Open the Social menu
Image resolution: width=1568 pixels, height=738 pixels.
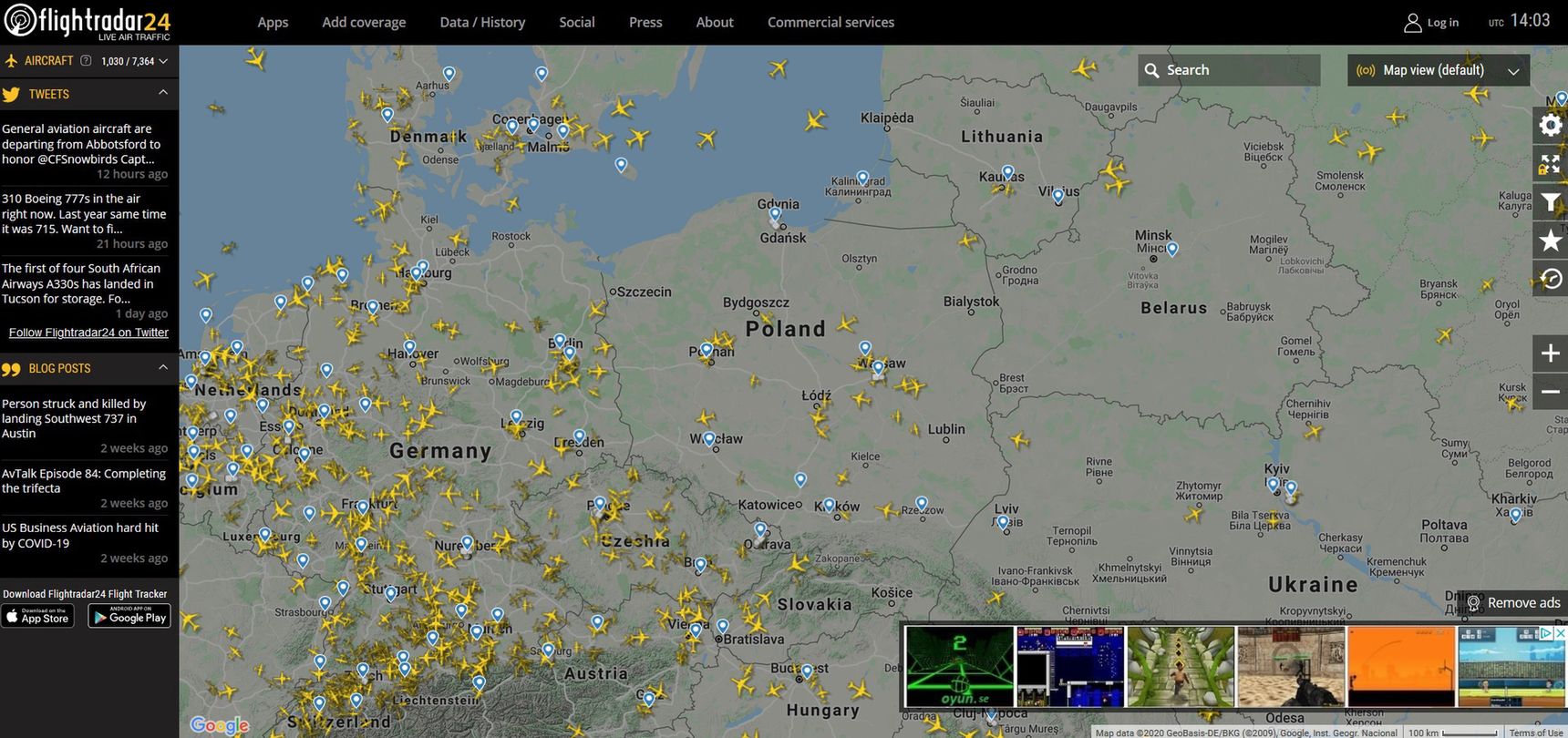pyautogui.click(x=576, y=22)
